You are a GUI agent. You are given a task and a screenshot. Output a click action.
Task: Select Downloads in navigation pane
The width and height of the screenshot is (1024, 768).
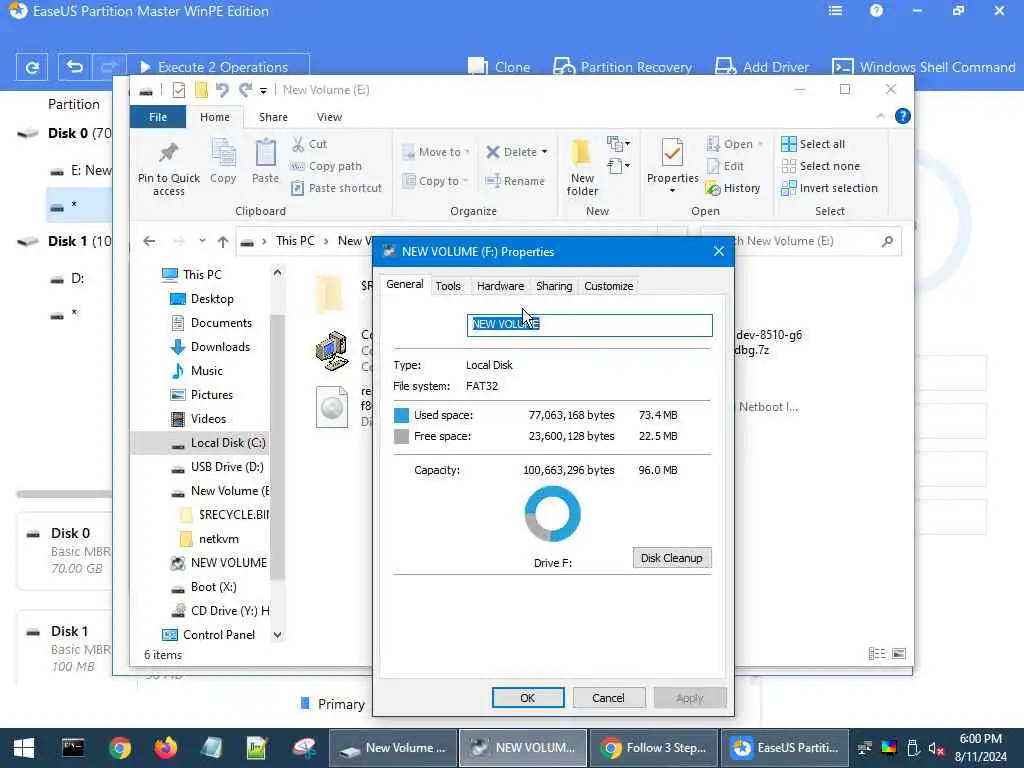tap(219, 347)
